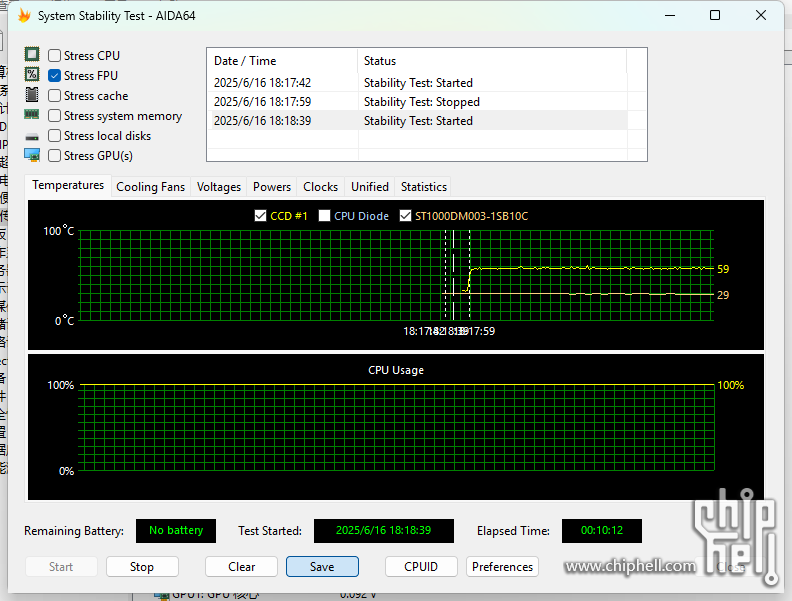Click the Test Started value 2025/6/16 18:18:39
This screenshot has height=601, width=792.
pyautogui.click(x=384, y=531)
